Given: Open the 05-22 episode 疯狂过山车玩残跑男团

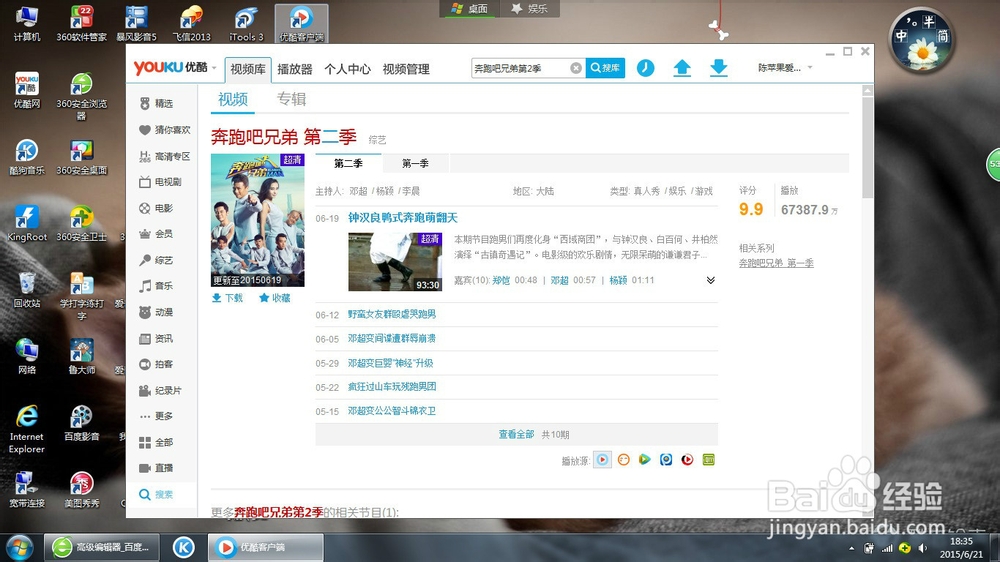Looking at the screenshot, I should click(x=392, y=387).
